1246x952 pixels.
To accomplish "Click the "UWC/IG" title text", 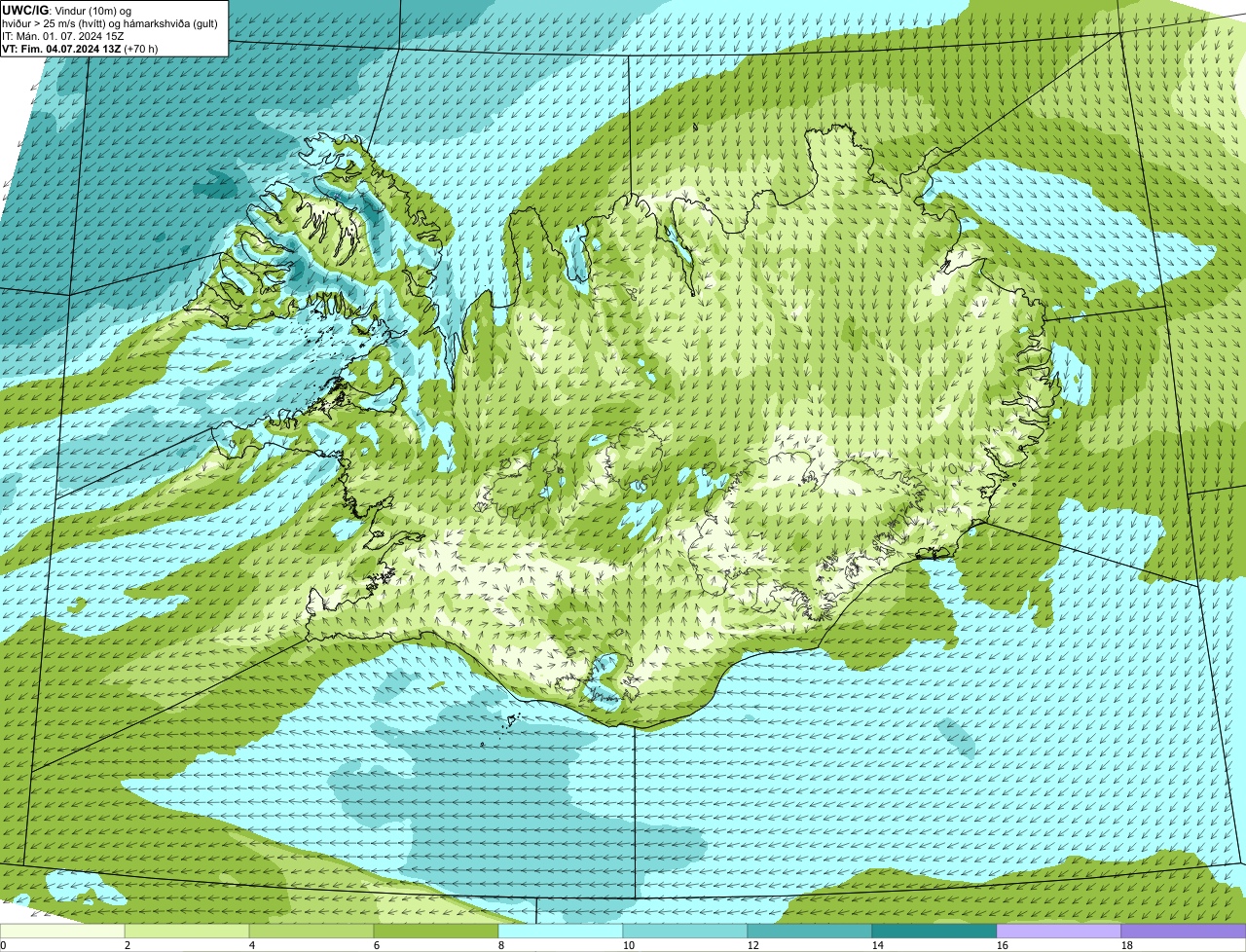I will click(x=24, y=11).
